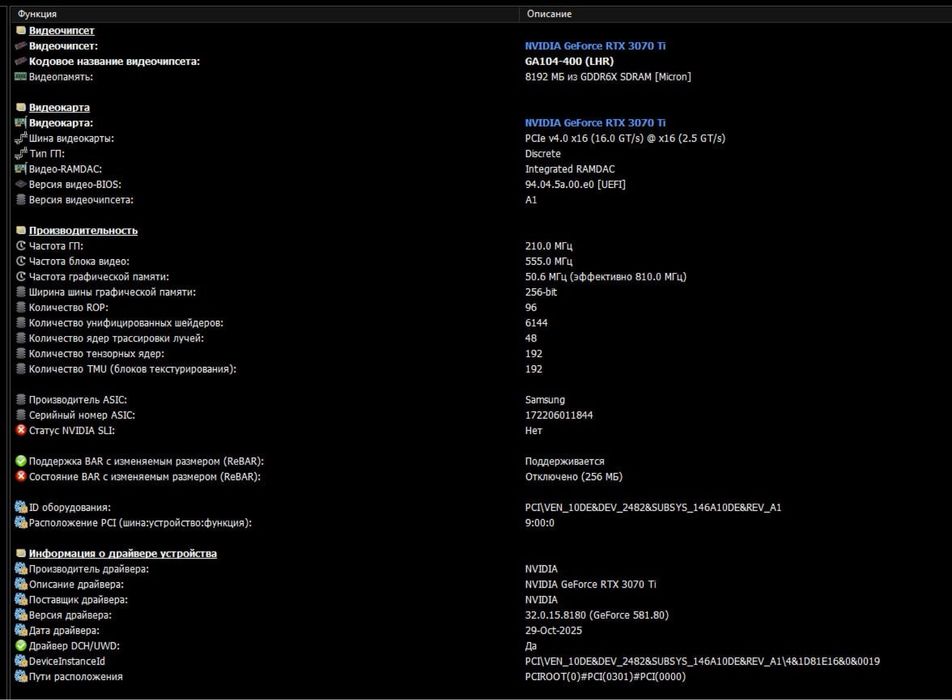Click the ID оборудования device icon
The width and height of the screenshot is (952, 700).
coord(21,508)
